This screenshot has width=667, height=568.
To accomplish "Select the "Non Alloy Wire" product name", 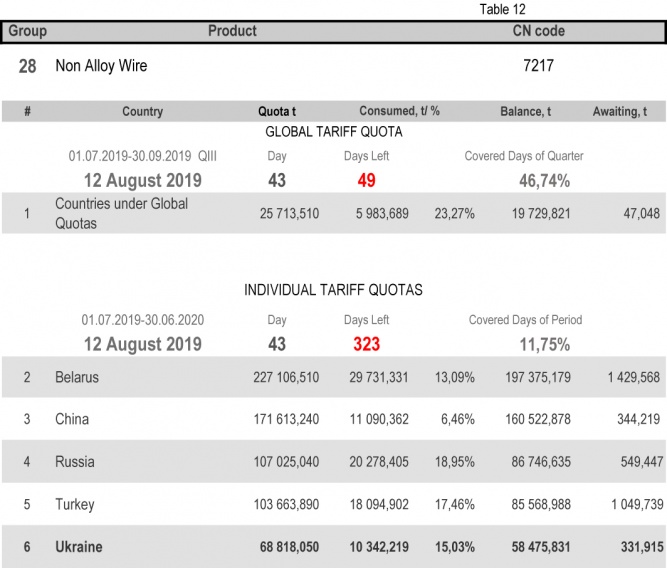I will click(x=102, y=66).
